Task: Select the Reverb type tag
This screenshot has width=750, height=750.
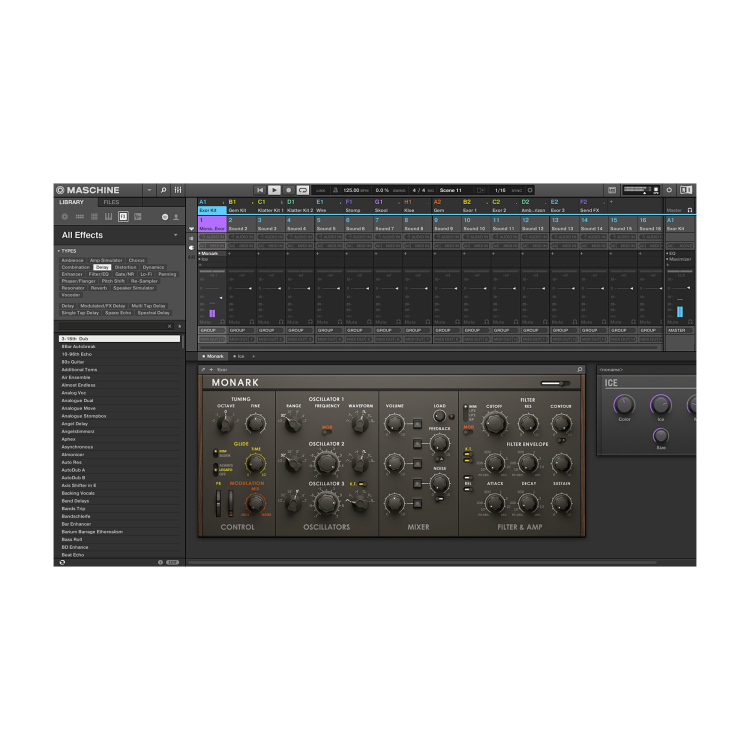Action: tap(99, 288)
